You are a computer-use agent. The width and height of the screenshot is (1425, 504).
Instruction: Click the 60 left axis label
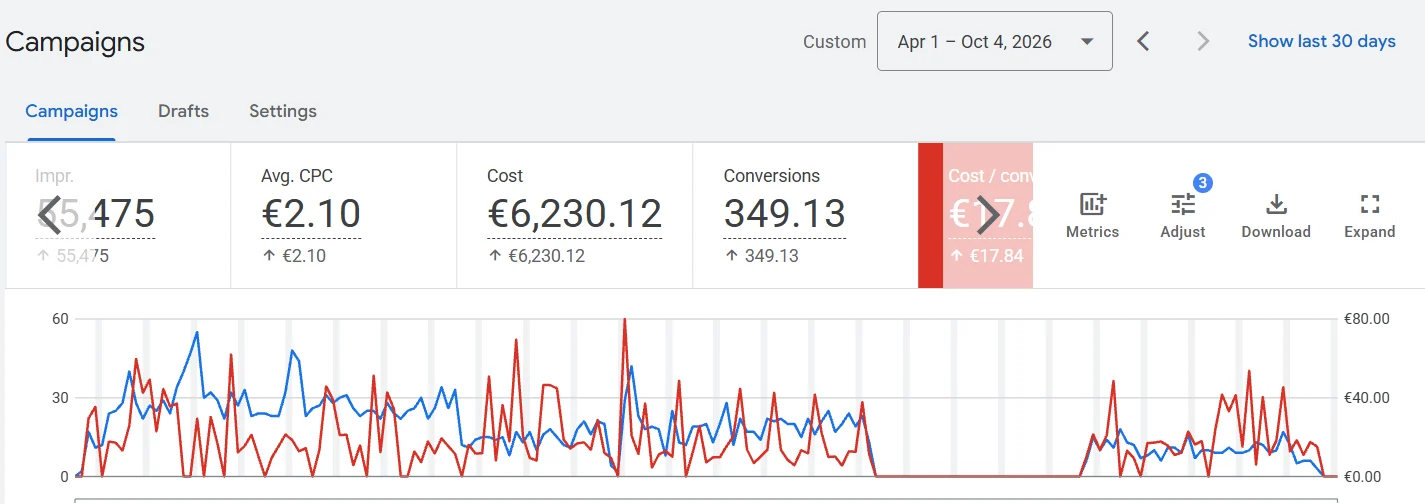[60, 319]
